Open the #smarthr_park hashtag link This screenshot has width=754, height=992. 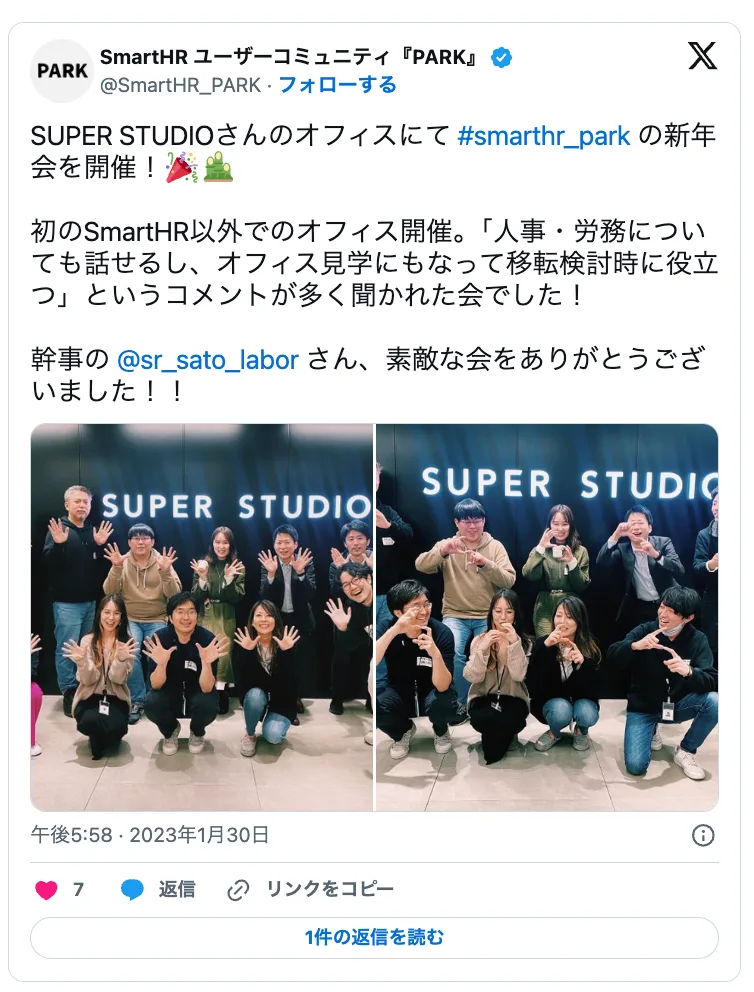544,136
